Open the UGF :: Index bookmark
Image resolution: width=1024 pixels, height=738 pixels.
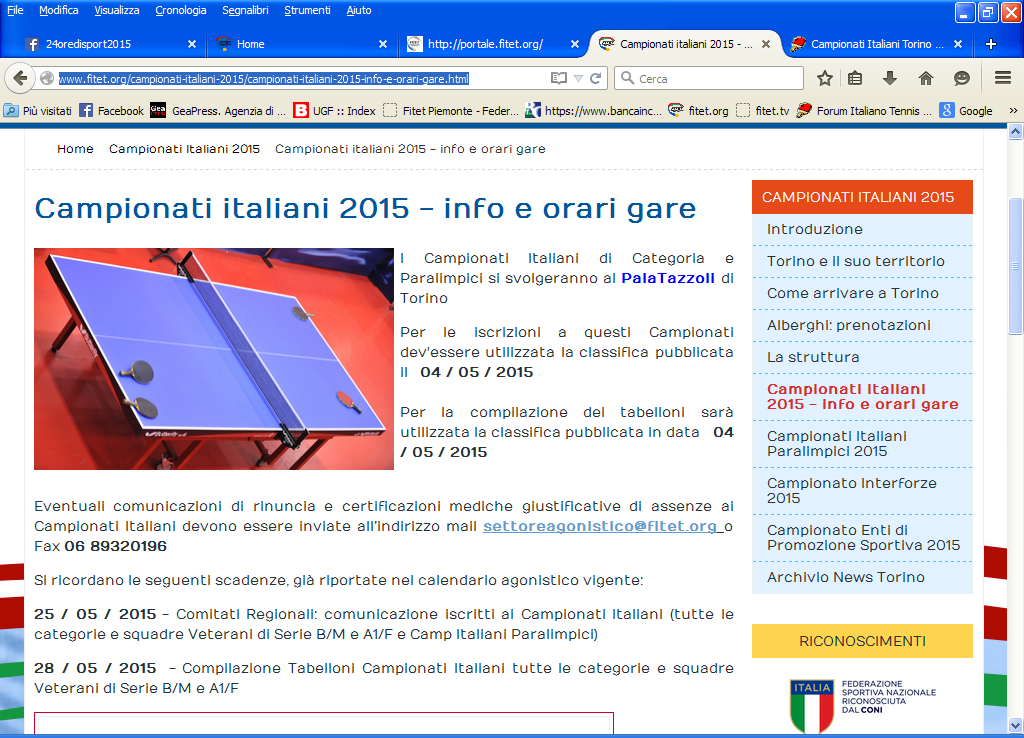coord(334,111)
